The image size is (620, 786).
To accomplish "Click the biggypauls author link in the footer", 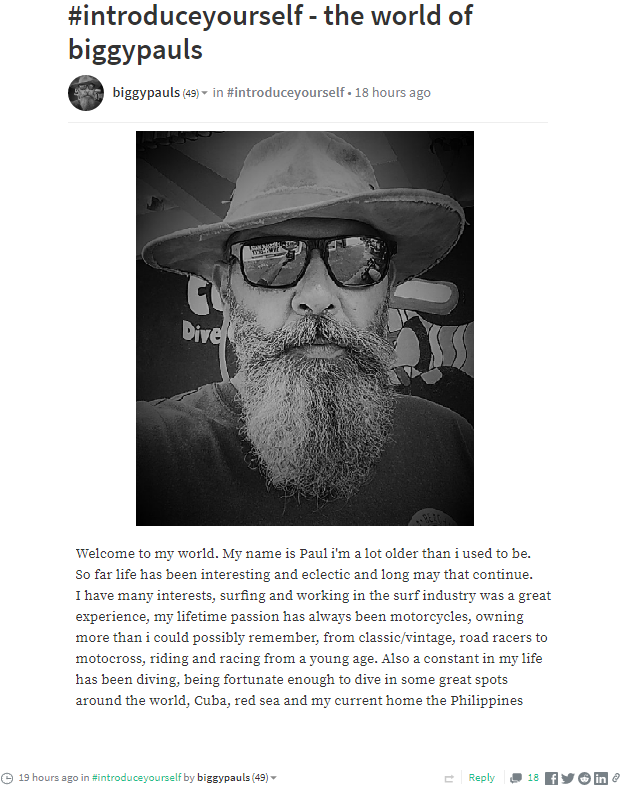I will coord(223,777).
